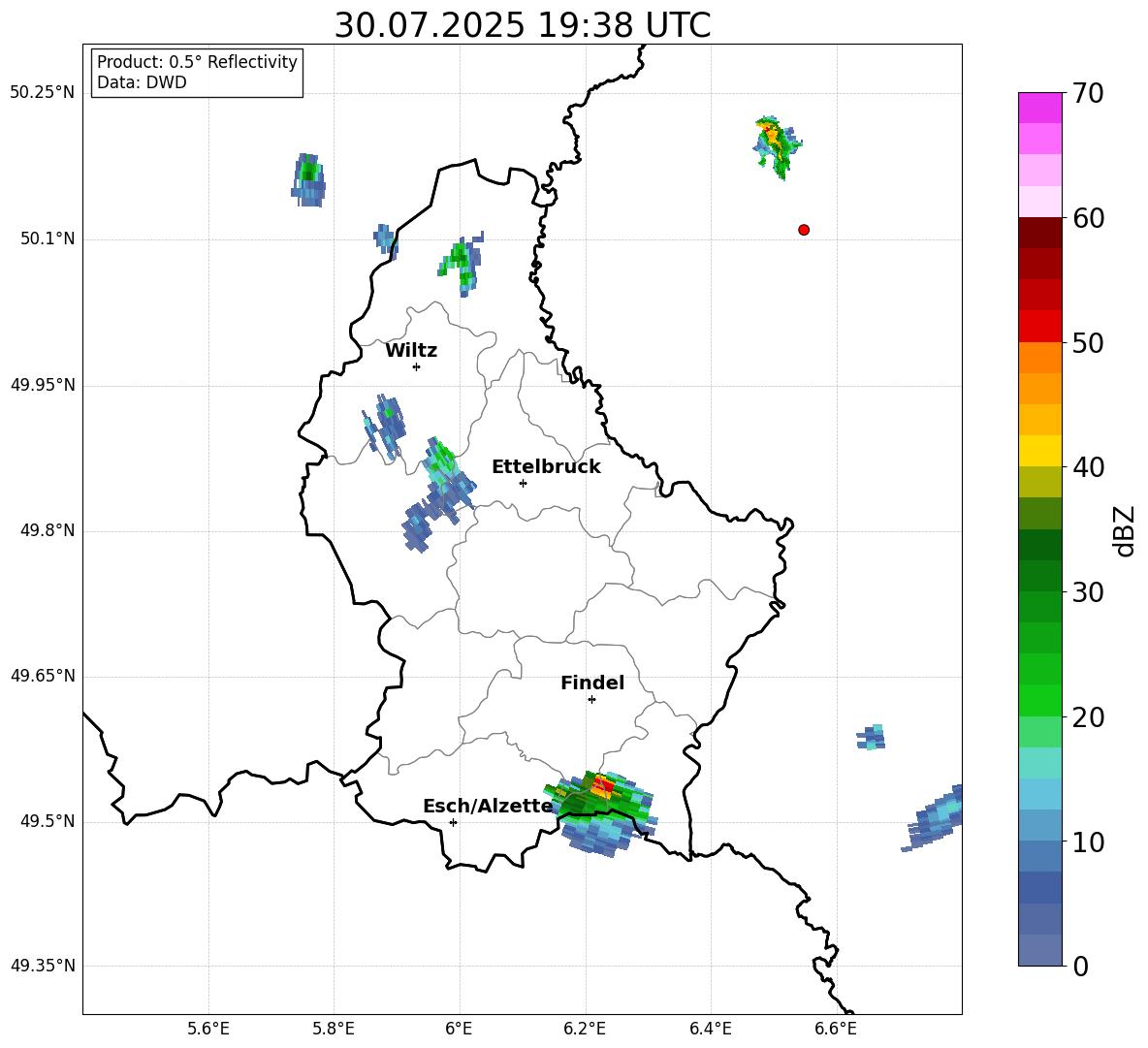This screenshot has height=1048, width=1148.
Task: Click the Ettelbruck station cross marker
Action: click(523, 483)
